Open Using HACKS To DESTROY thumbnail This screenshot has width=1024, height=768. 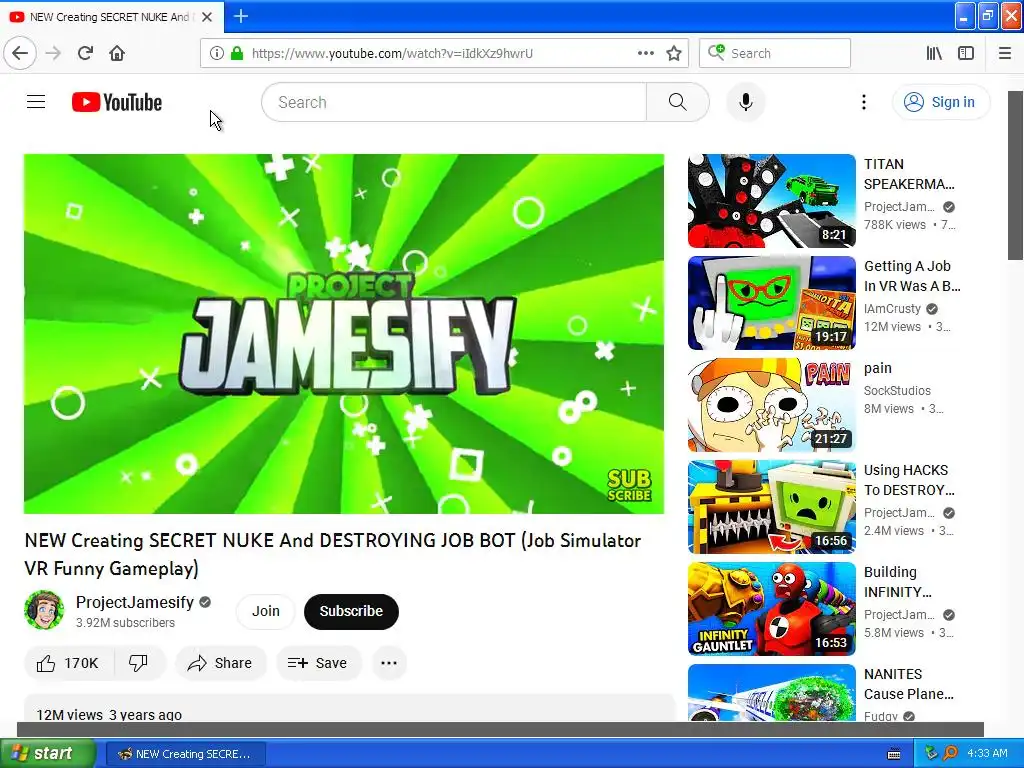pyautogui.click(x=771, y=507)
